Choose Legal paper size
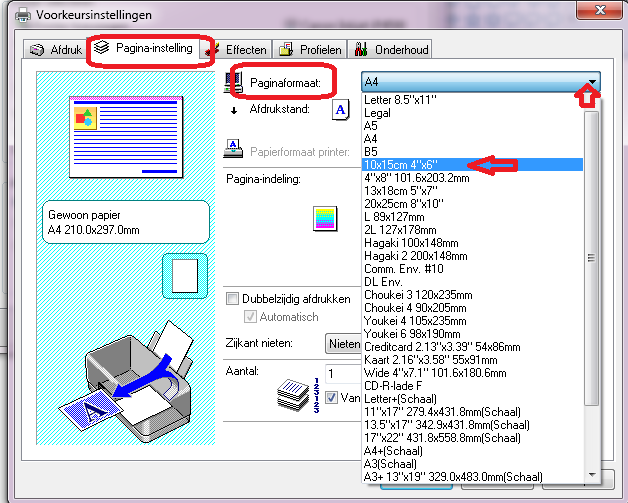This screenshot has width=628, height=503. click(x=472, y=113)
